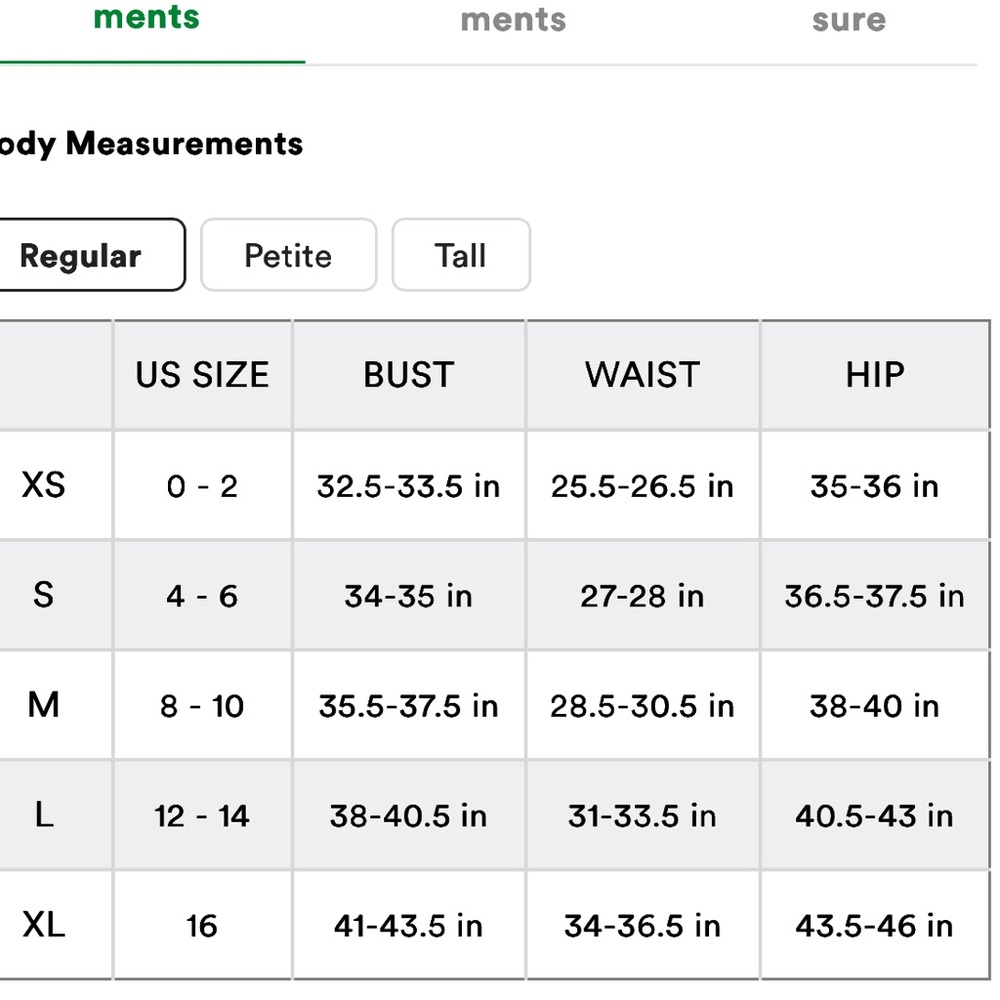1000x1000 pixels.
Task: Select the L size row label
Action: (x=43, y=815)
